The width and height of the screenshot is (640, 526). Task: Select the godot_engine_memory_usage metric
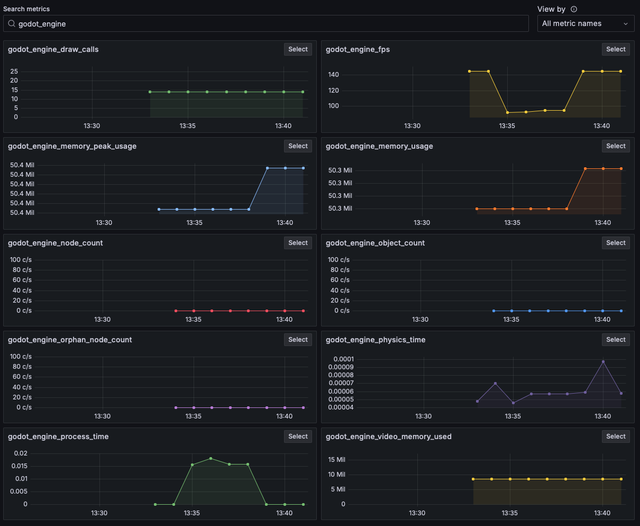click(616, 146)
